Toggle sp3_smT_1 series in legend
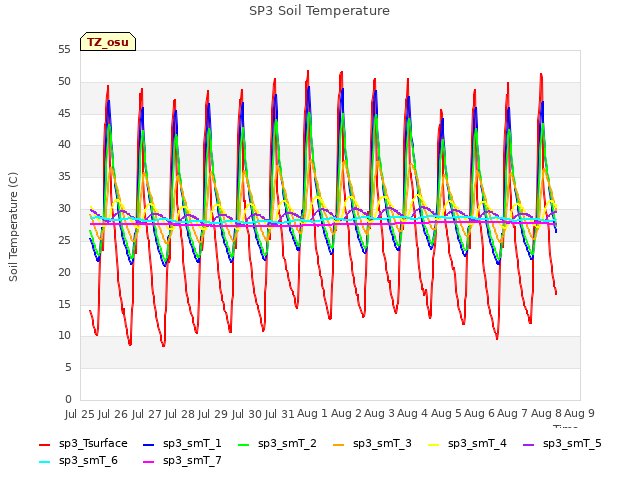 [x=182, y=443]
